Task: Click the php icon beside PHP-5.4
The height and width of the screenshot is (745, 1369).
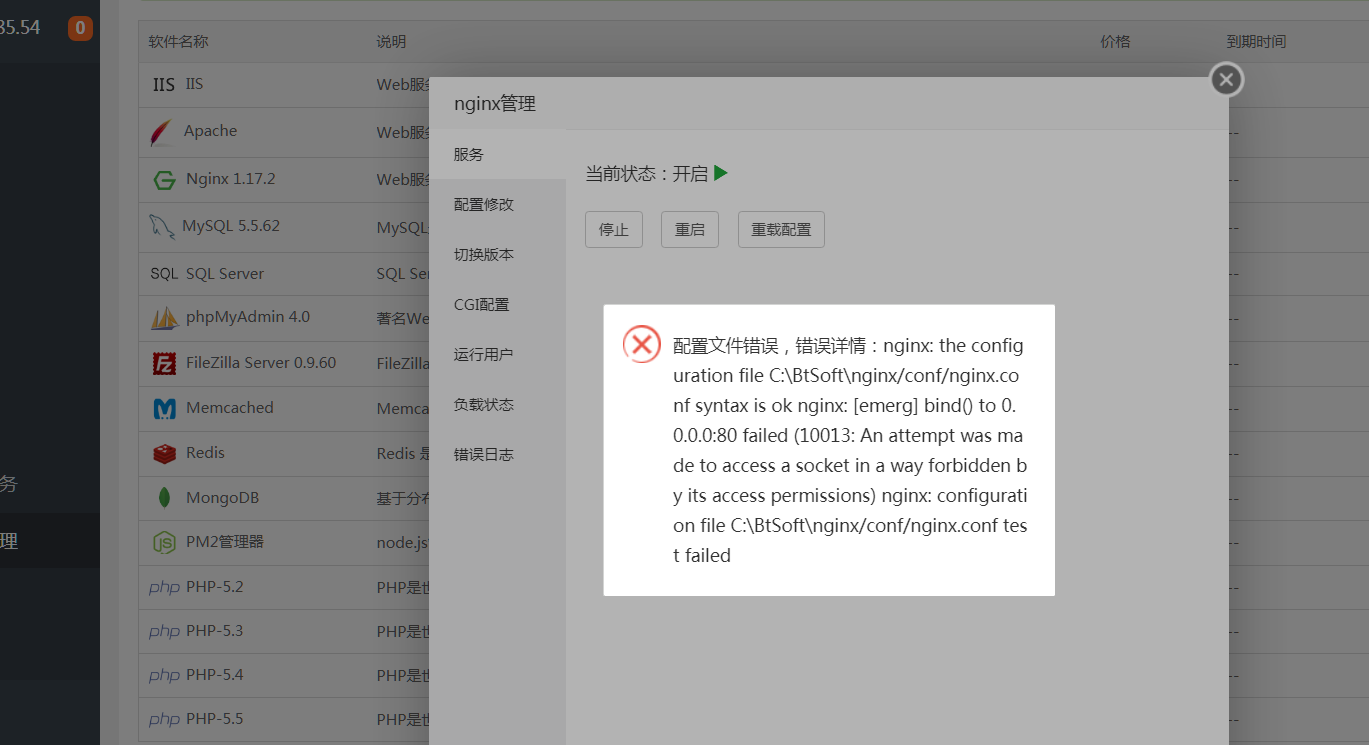Action: [x=164, y=676]
